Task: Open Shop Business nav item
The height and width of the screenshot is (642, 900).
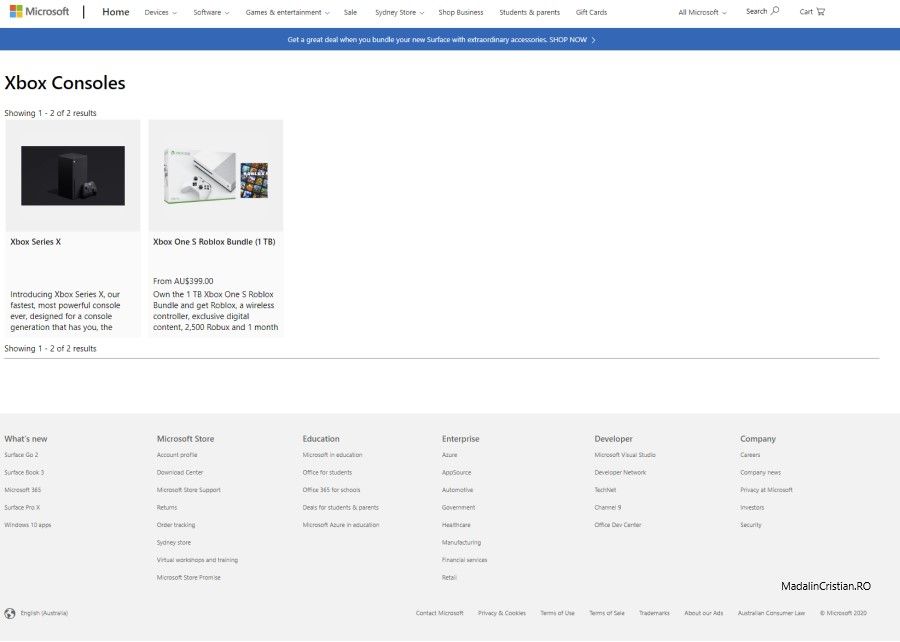Action: (461, 12)
